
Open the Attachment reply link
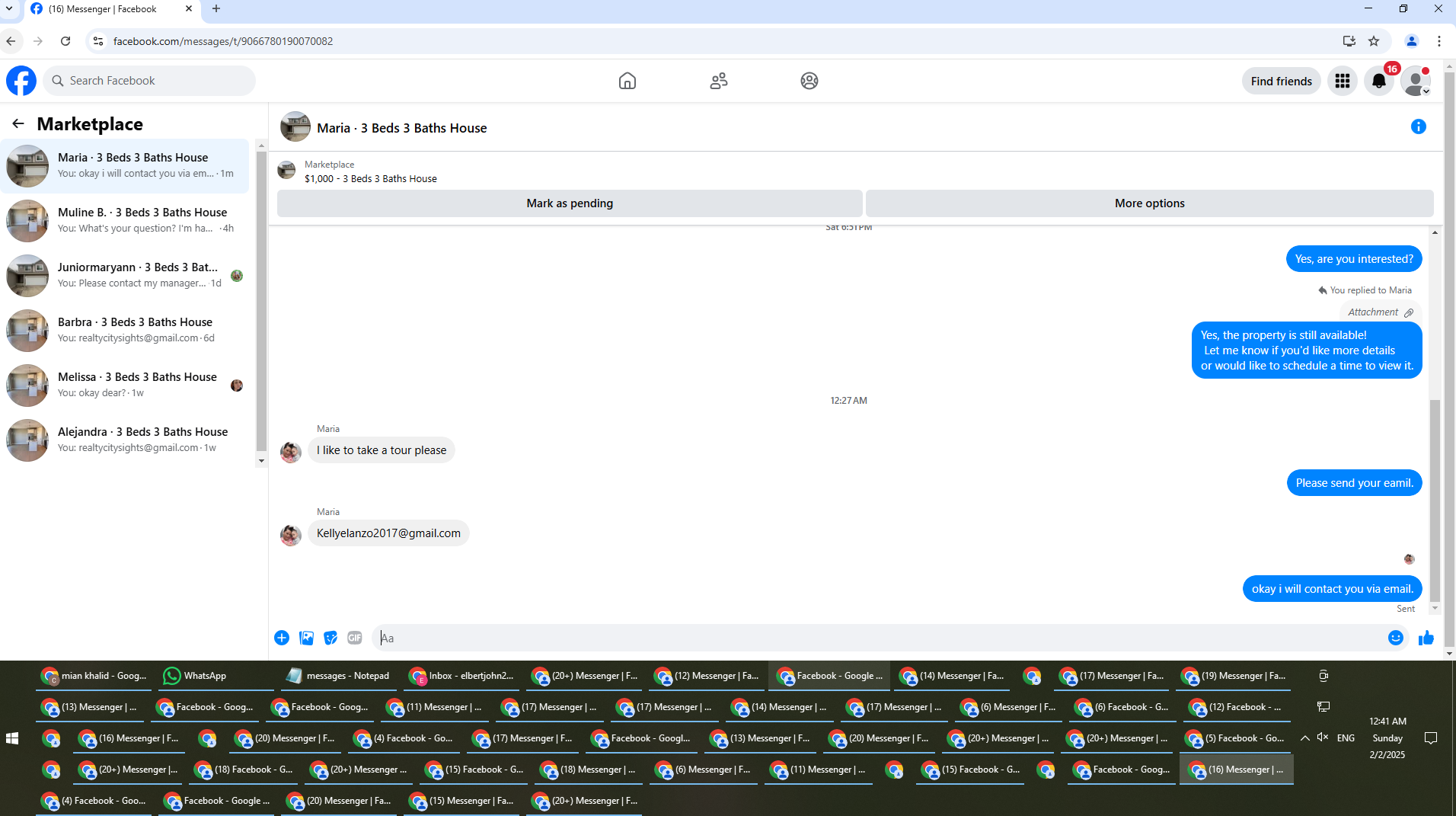1380,312
